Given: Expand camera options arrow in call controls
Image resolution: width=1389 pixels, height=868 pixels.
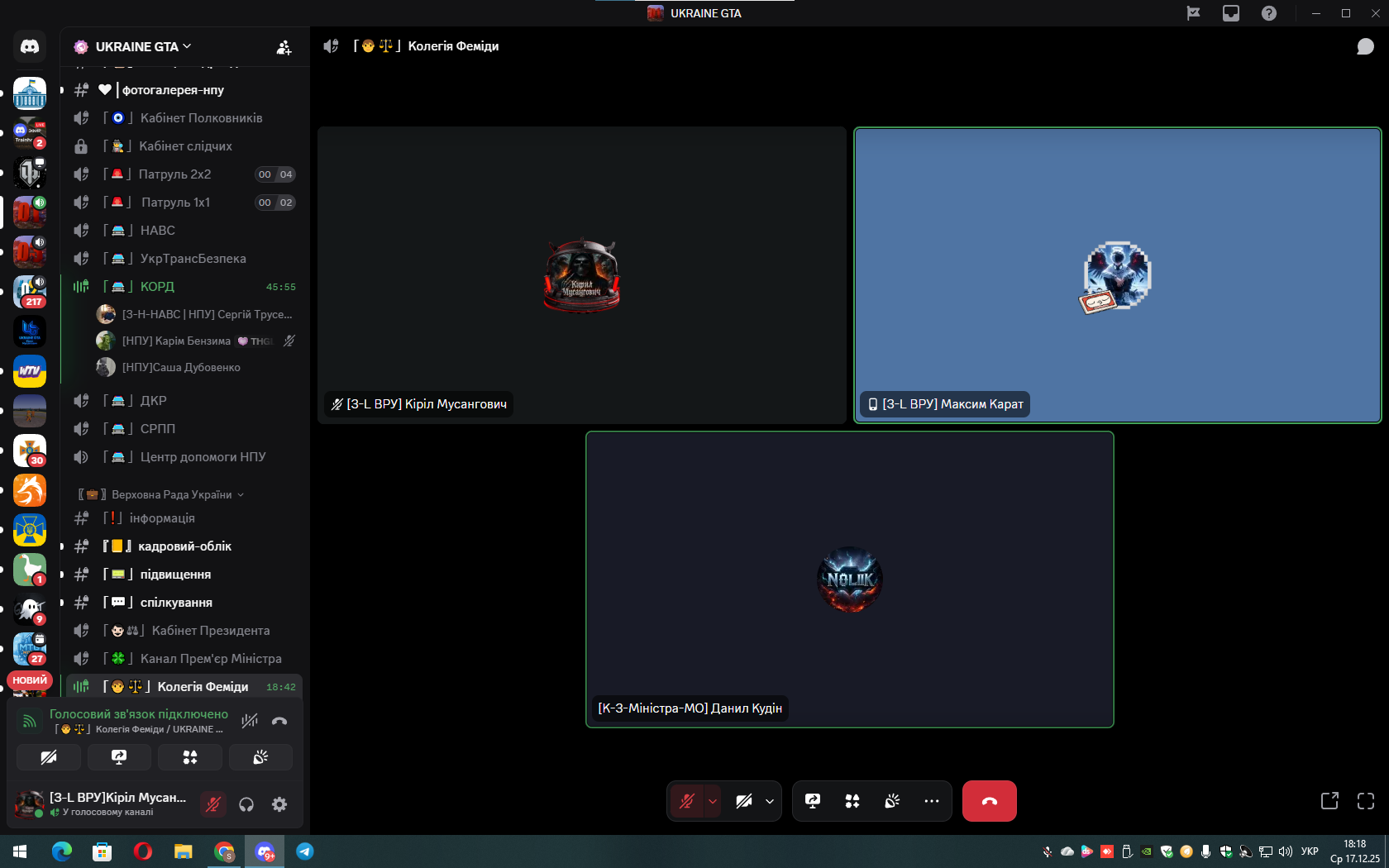Looking at the screenshot, I should tap(770, 801).
